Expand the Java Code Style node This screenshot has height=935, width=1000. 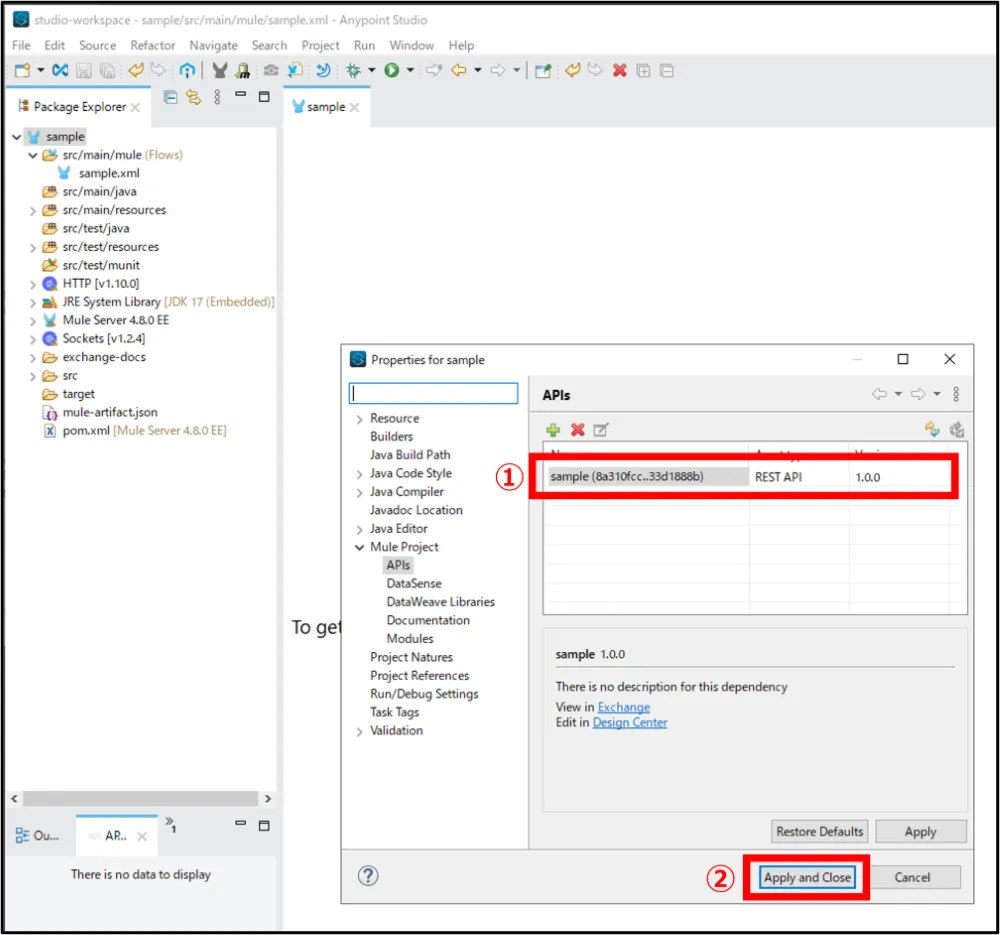[359, 474]
